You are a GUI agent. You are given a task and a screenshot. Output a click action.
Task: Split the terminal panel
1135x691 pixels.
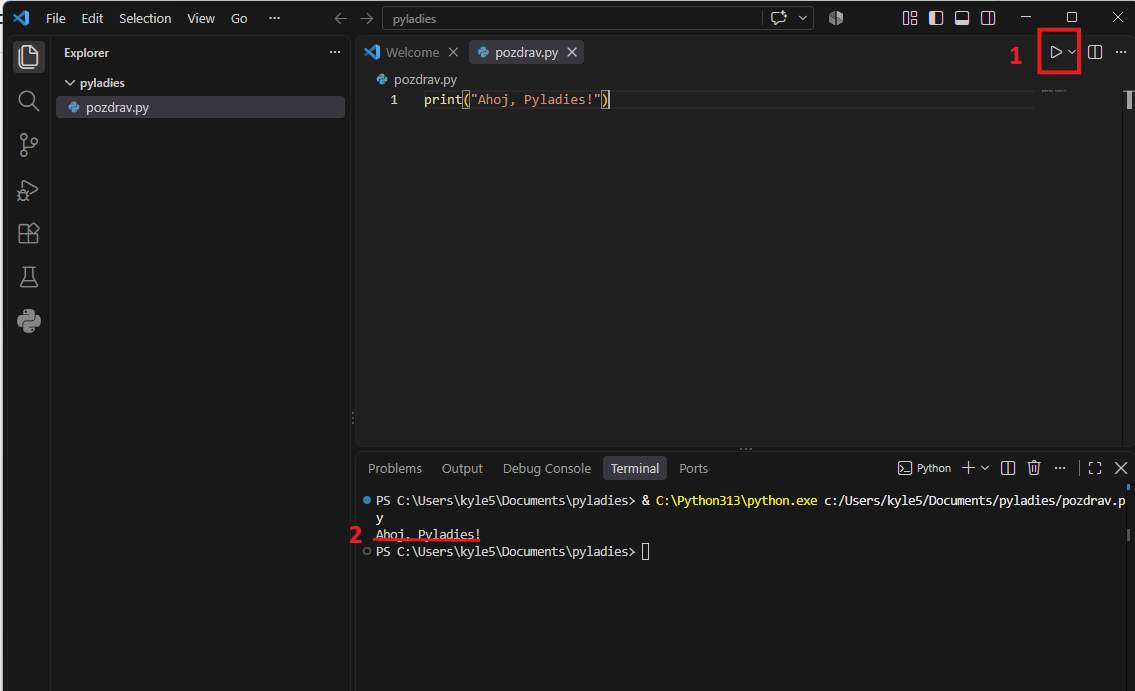(1008, 468)
